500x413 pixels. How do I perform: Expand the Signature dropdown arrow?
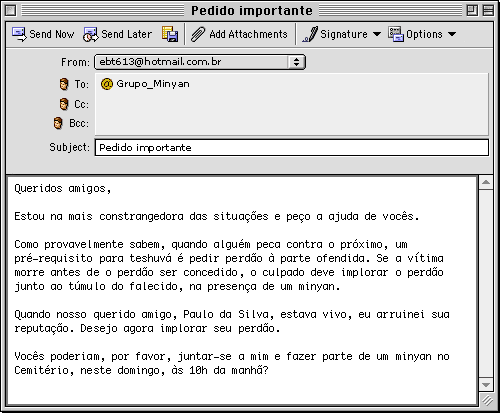[x=377, y=34]
